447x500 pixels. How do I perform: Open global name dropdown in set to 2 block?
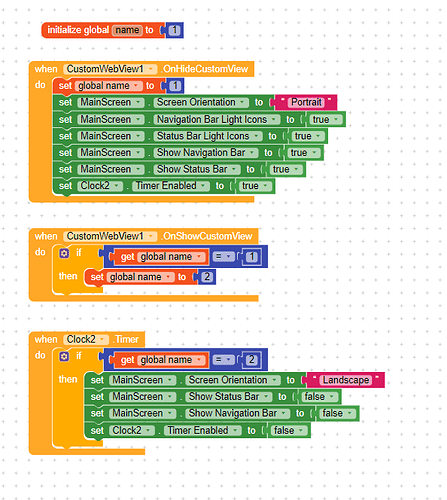pos(141,277)
